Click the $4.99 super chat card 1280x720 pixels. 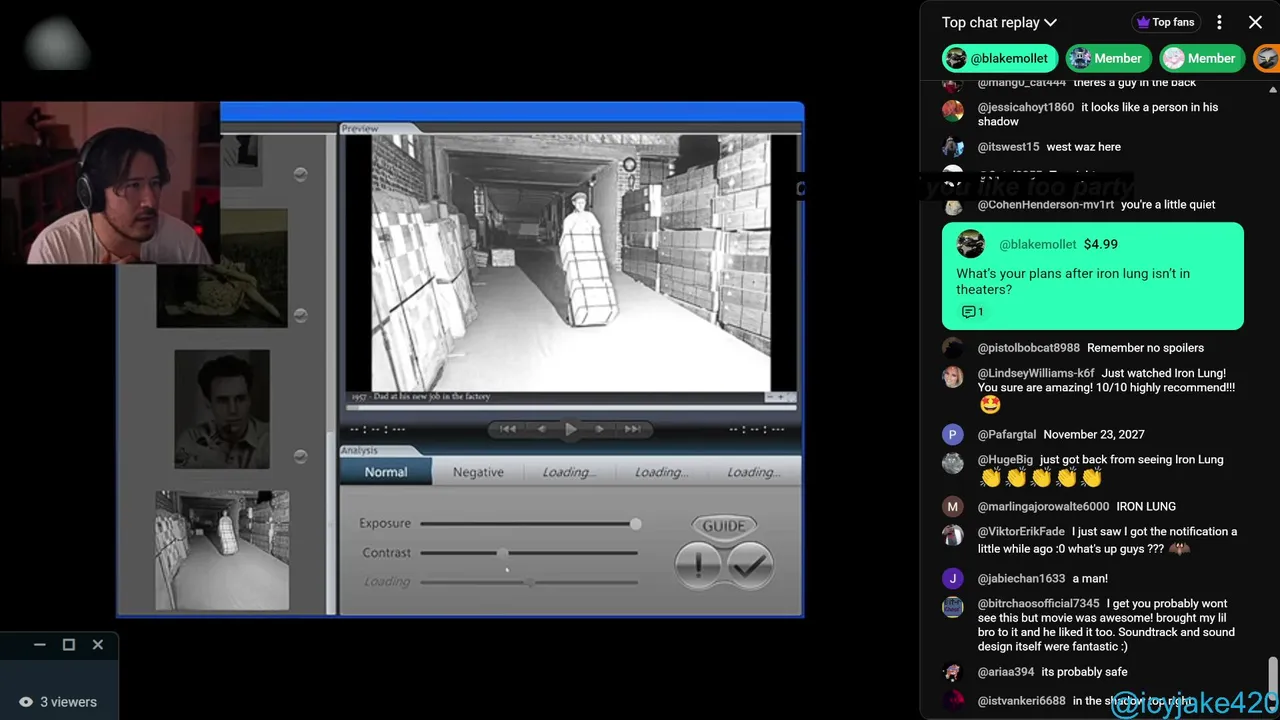(x=1093, y=276)
